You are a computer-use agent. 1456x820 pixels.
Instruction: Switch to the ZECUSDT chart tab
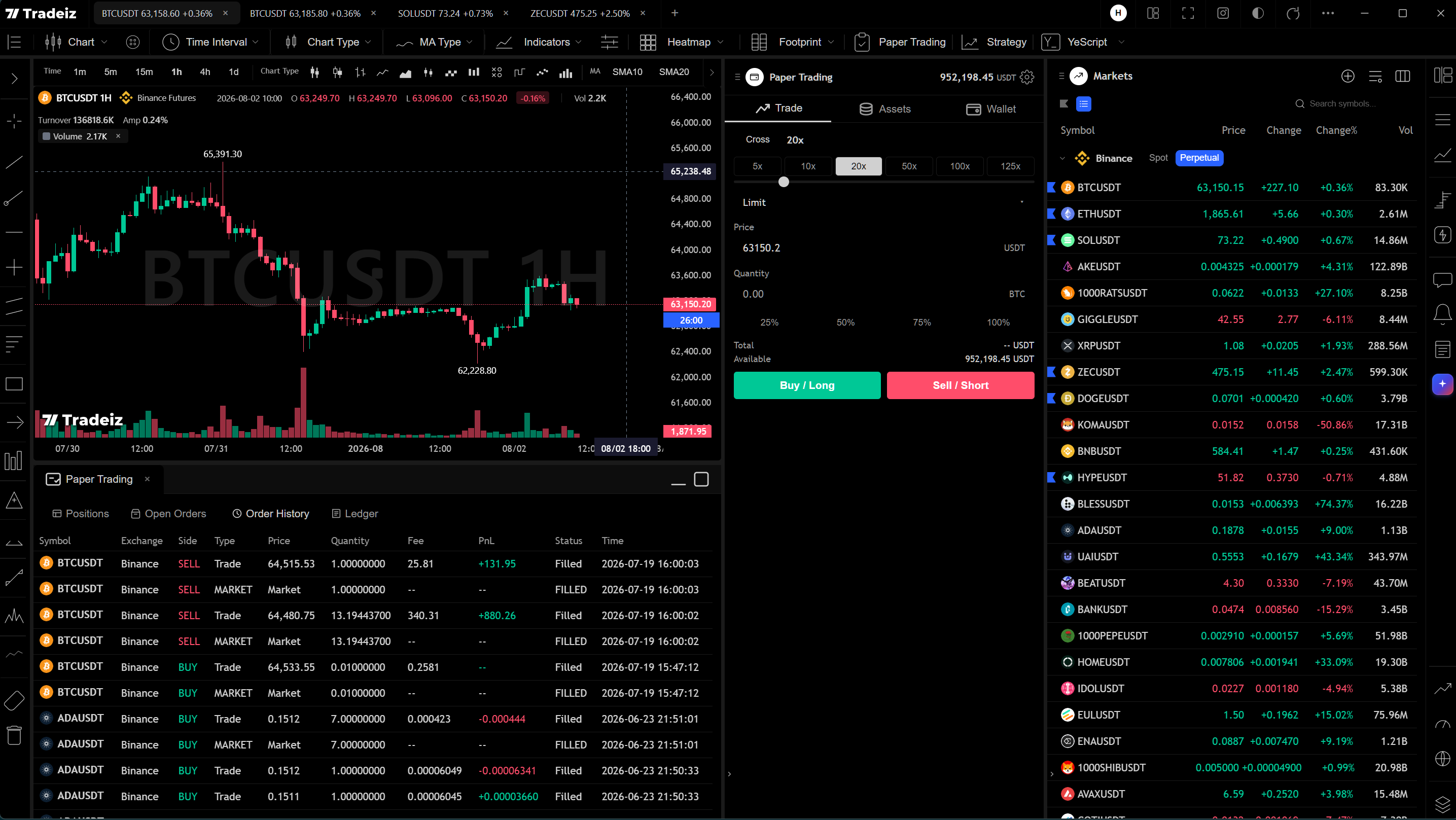pyautogui.click(x=579, y=13)
